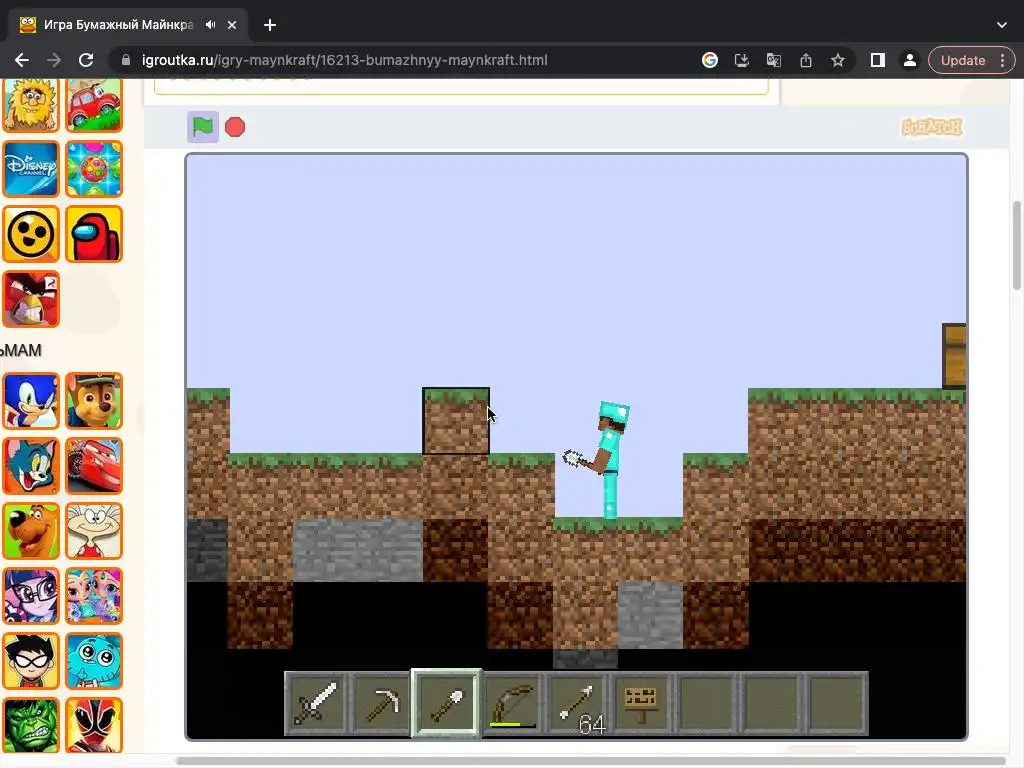This screenshot has width=1024, height=768.
Task: Reload the current page
Action: pos(86,60)
